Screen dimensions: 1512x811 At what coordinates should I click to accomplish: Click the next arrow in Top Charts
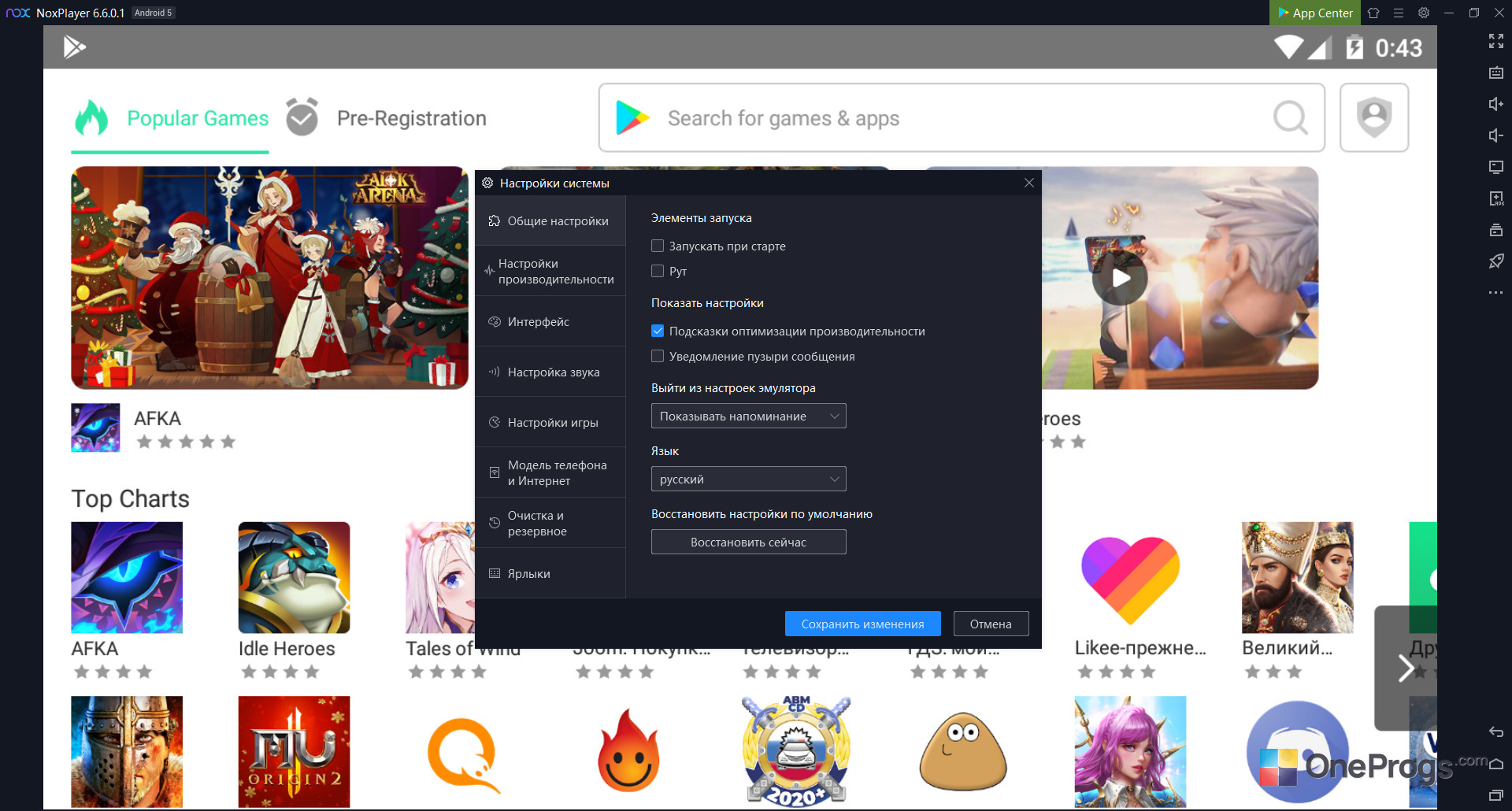(1406, 668)
